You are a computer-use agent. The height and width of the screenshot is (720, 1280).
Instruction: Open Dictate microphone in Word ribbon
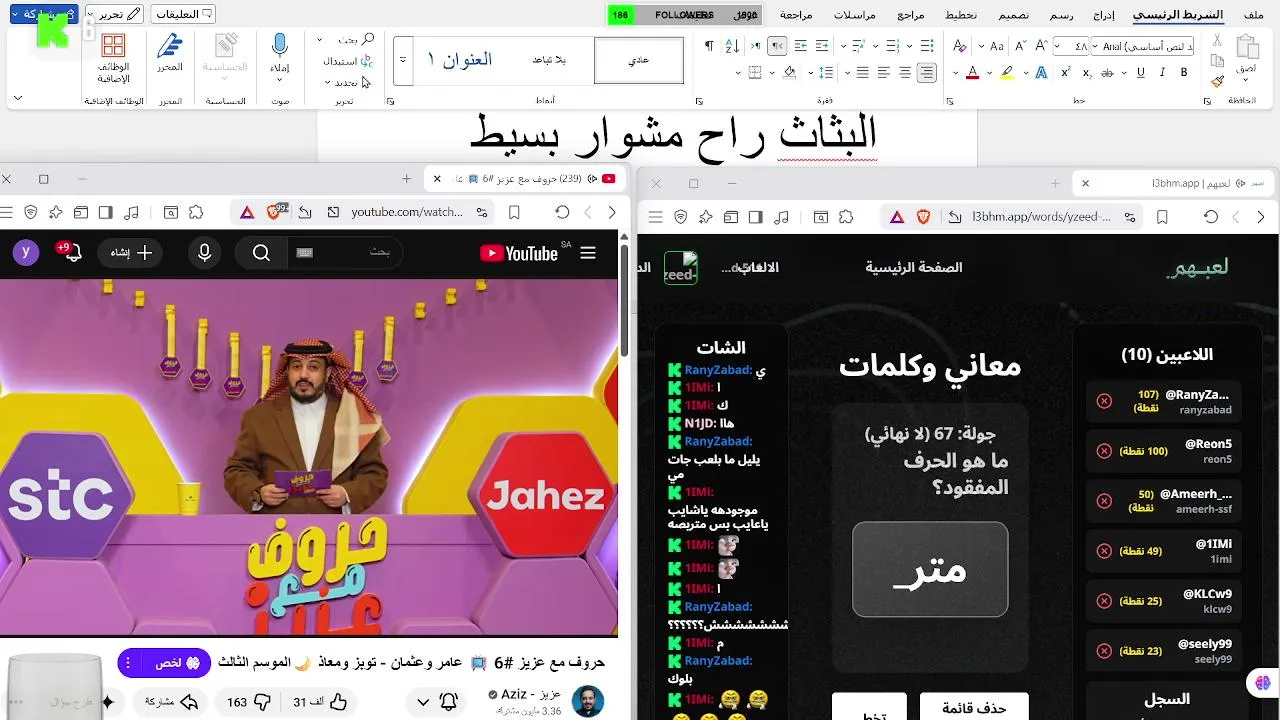(280, 52)
